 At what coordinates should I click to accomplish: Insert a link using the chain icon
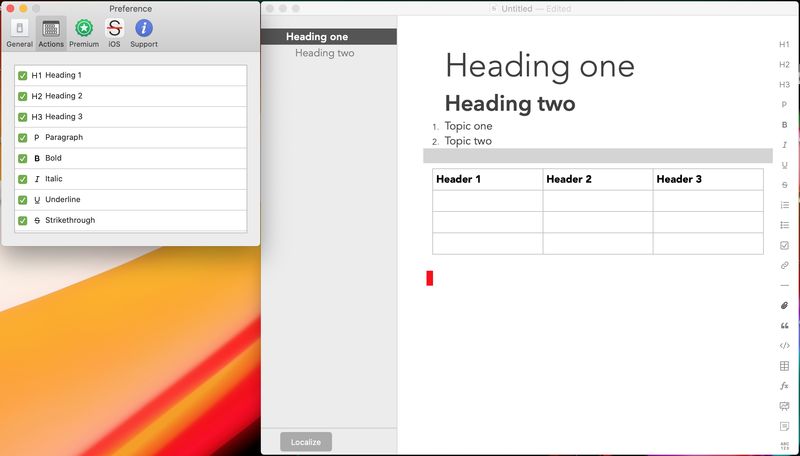pos(784,265)
